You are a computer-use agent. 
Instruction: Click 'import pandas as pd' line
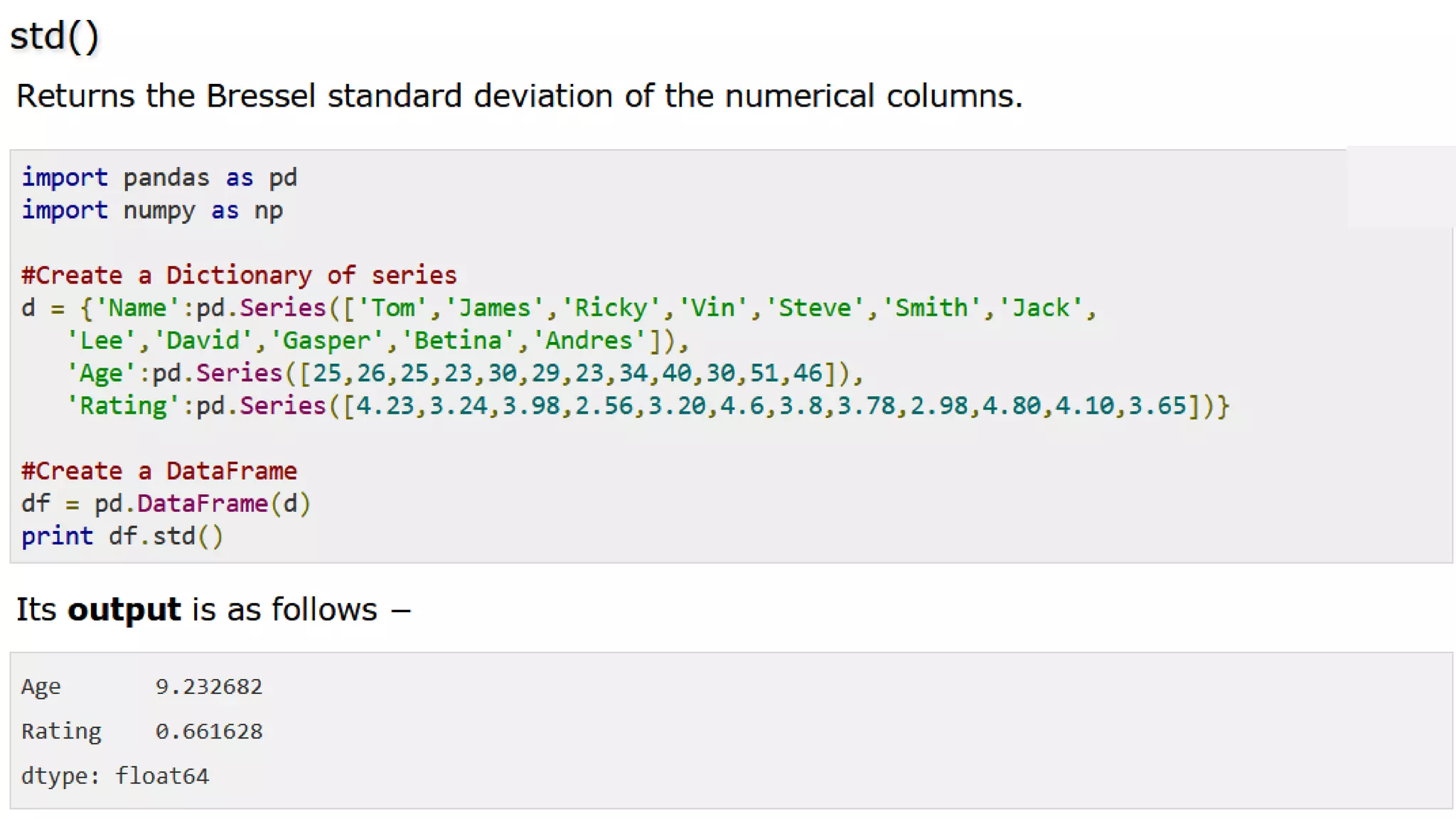pos(159,177)
